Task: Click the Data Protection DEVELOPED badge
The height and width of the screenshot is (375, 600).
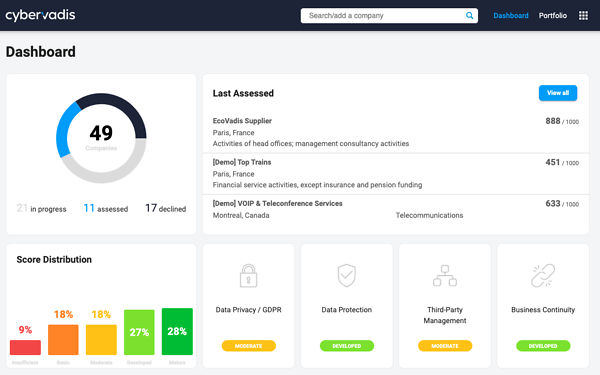Action: pyautogui.click(x=347, y=346)
